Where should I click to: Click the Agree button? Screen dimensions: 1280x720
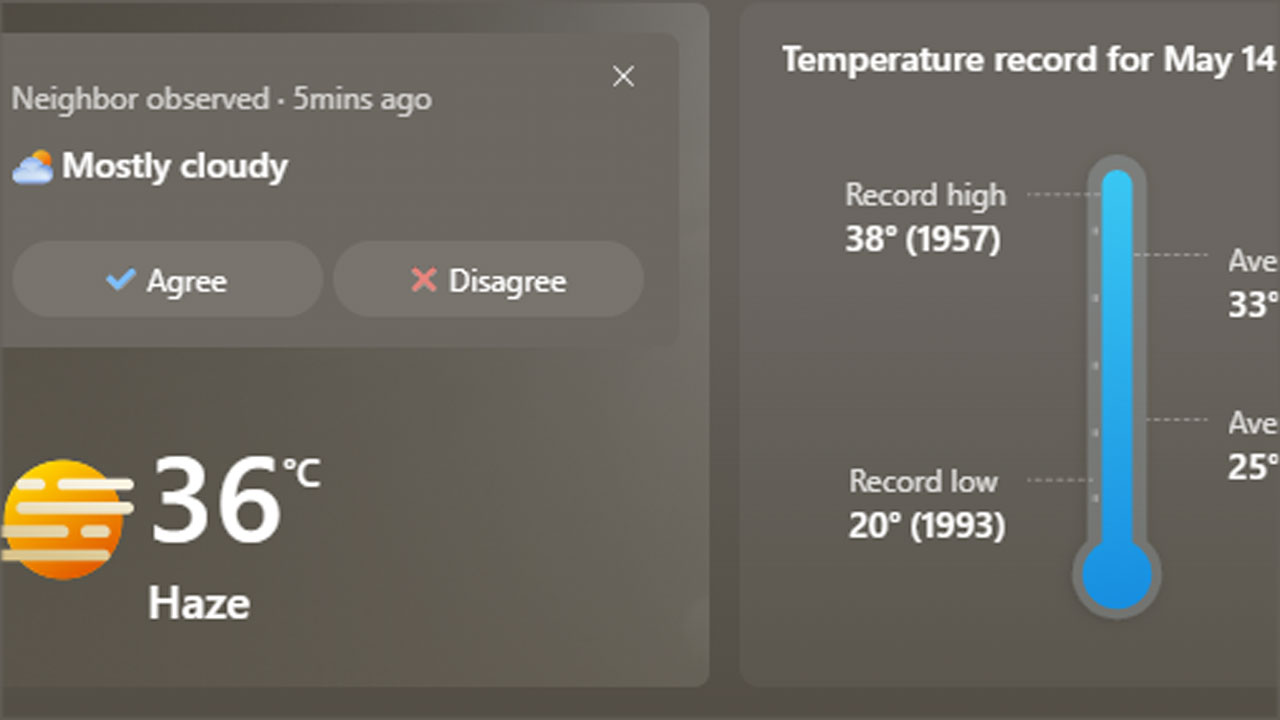(x=167, y=280)
